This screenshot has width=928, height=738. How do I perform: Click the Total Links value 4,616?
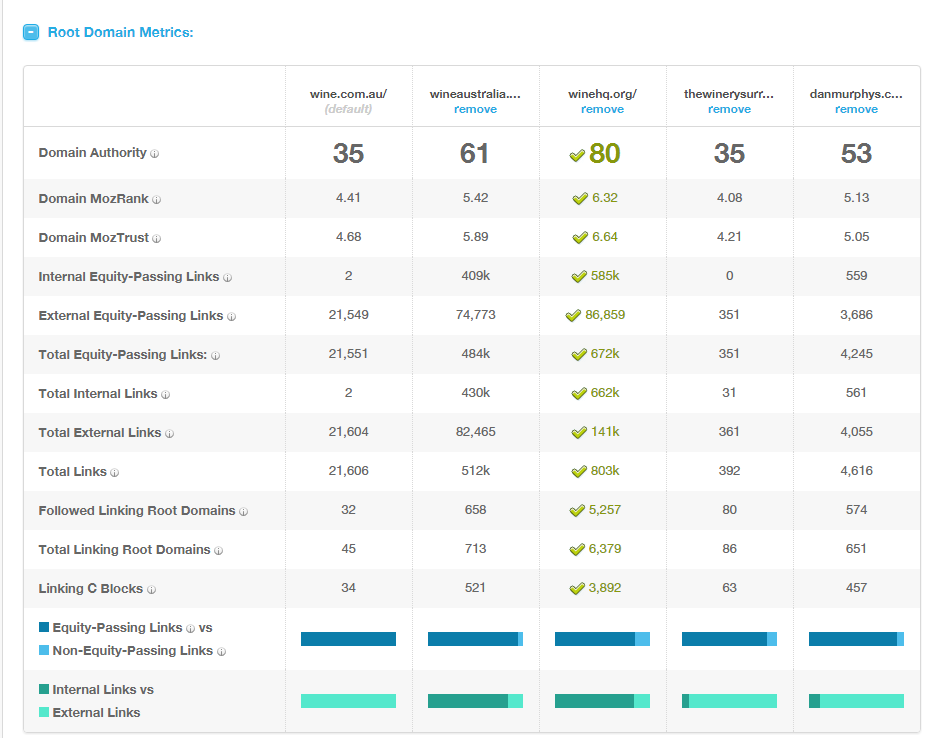pos(856,471)
